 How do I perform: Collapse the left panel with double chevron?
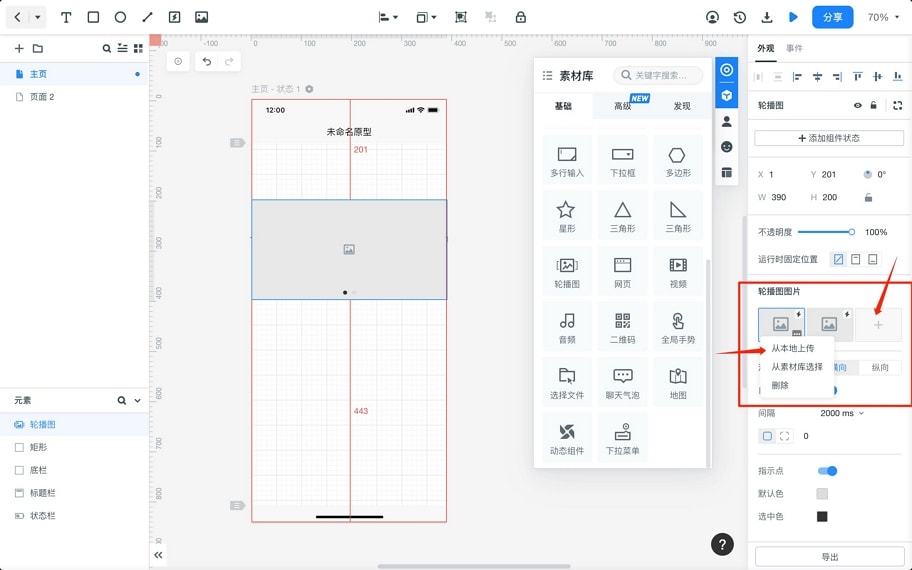tap(158, 554)
